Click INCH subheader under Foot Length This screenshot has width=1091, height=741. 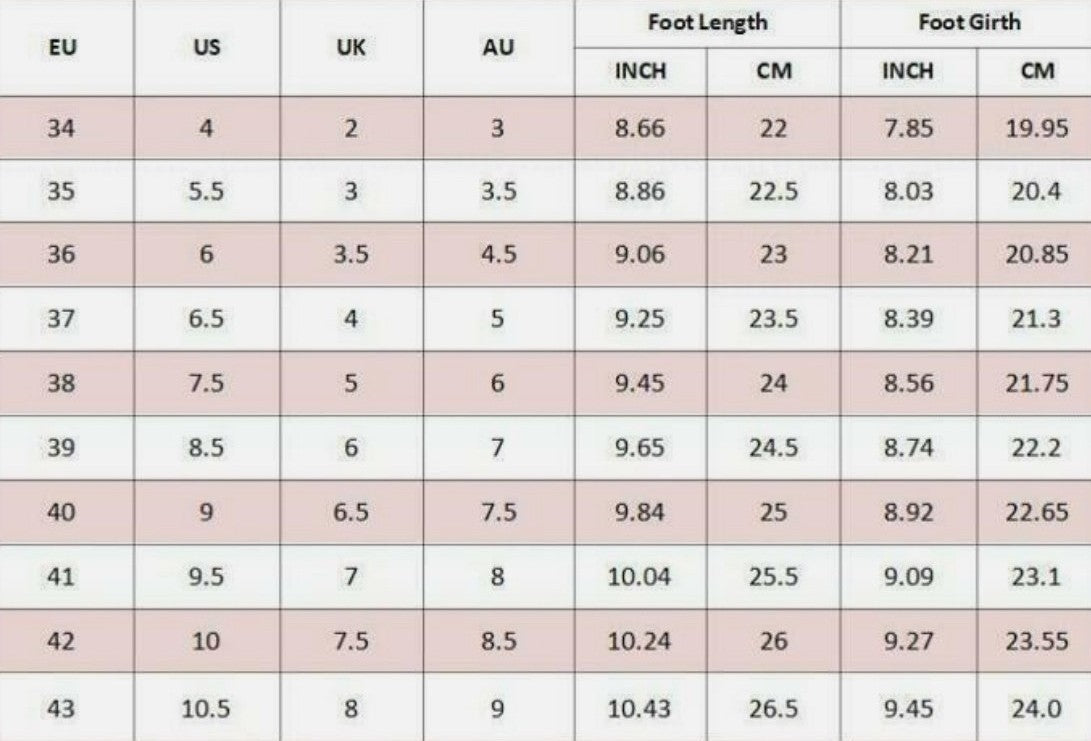(x=640, y=71)
